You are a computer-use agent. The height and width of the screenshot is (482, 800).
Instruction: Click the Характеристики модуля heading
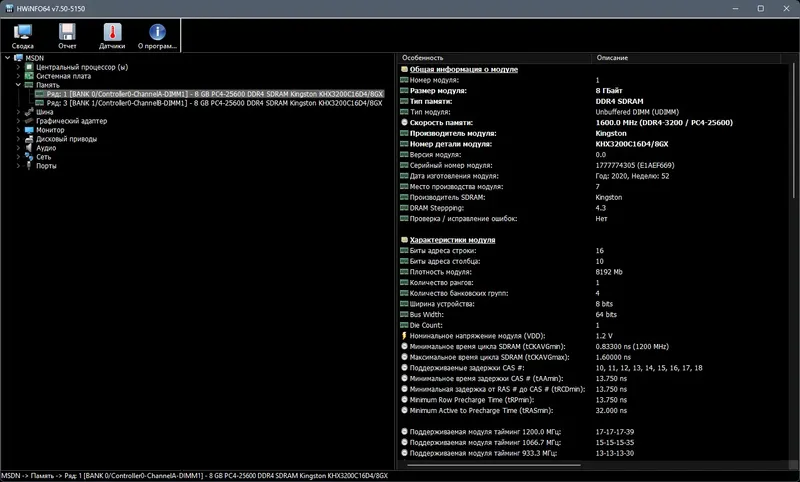tap(452, 240)
